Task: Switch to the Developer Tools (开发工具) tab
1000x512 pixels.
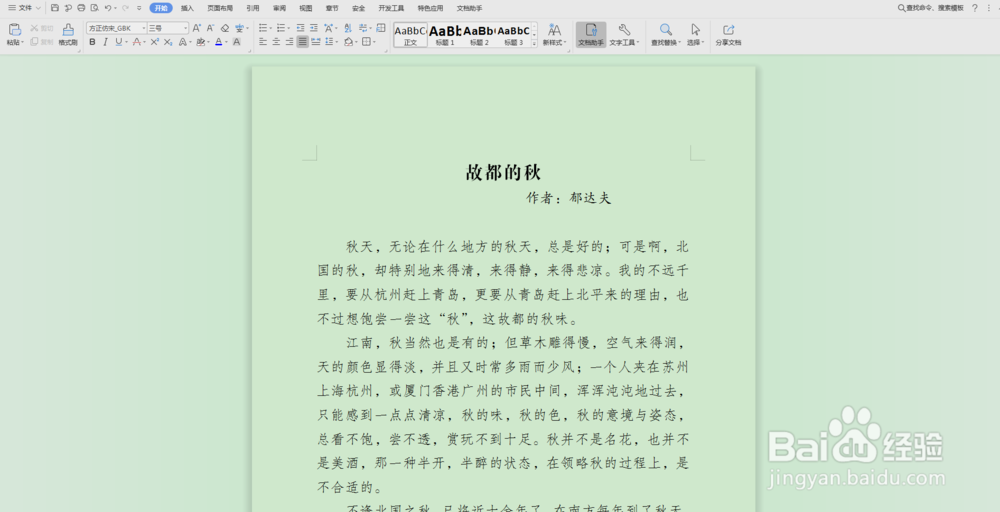Action: point(391,8)
